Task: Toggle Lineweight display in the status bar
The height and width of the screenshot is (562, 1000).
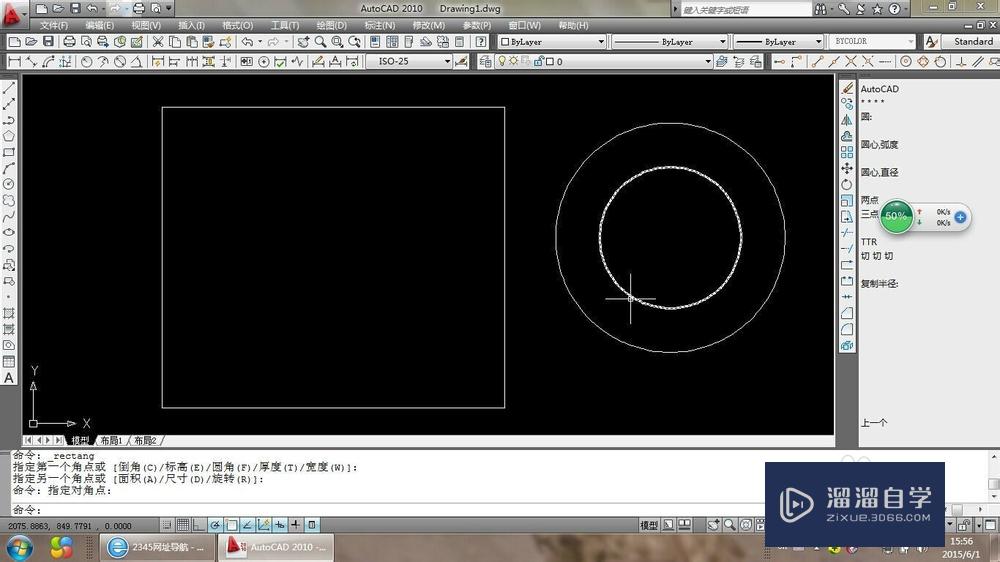Action: (295, 525)
